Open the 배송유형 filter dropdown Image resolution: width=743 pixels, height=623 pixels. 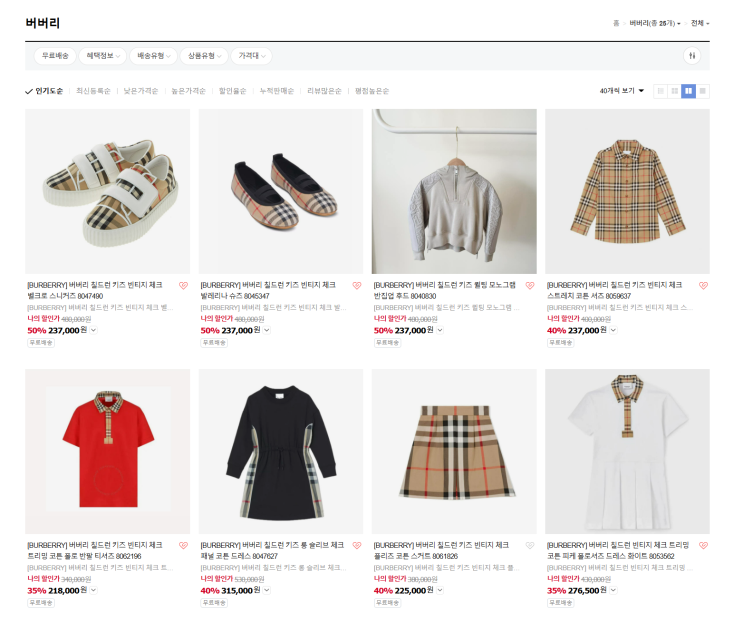click(x=154, y=56)
